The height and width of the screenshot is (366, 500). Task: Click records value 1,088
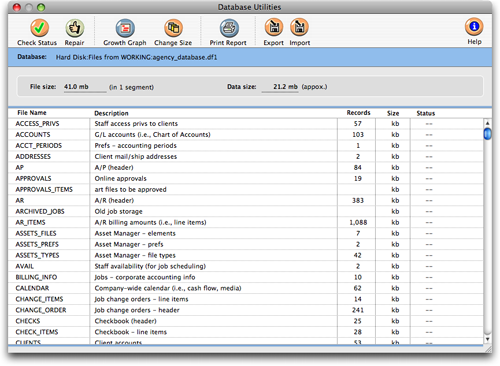point(358,222)
